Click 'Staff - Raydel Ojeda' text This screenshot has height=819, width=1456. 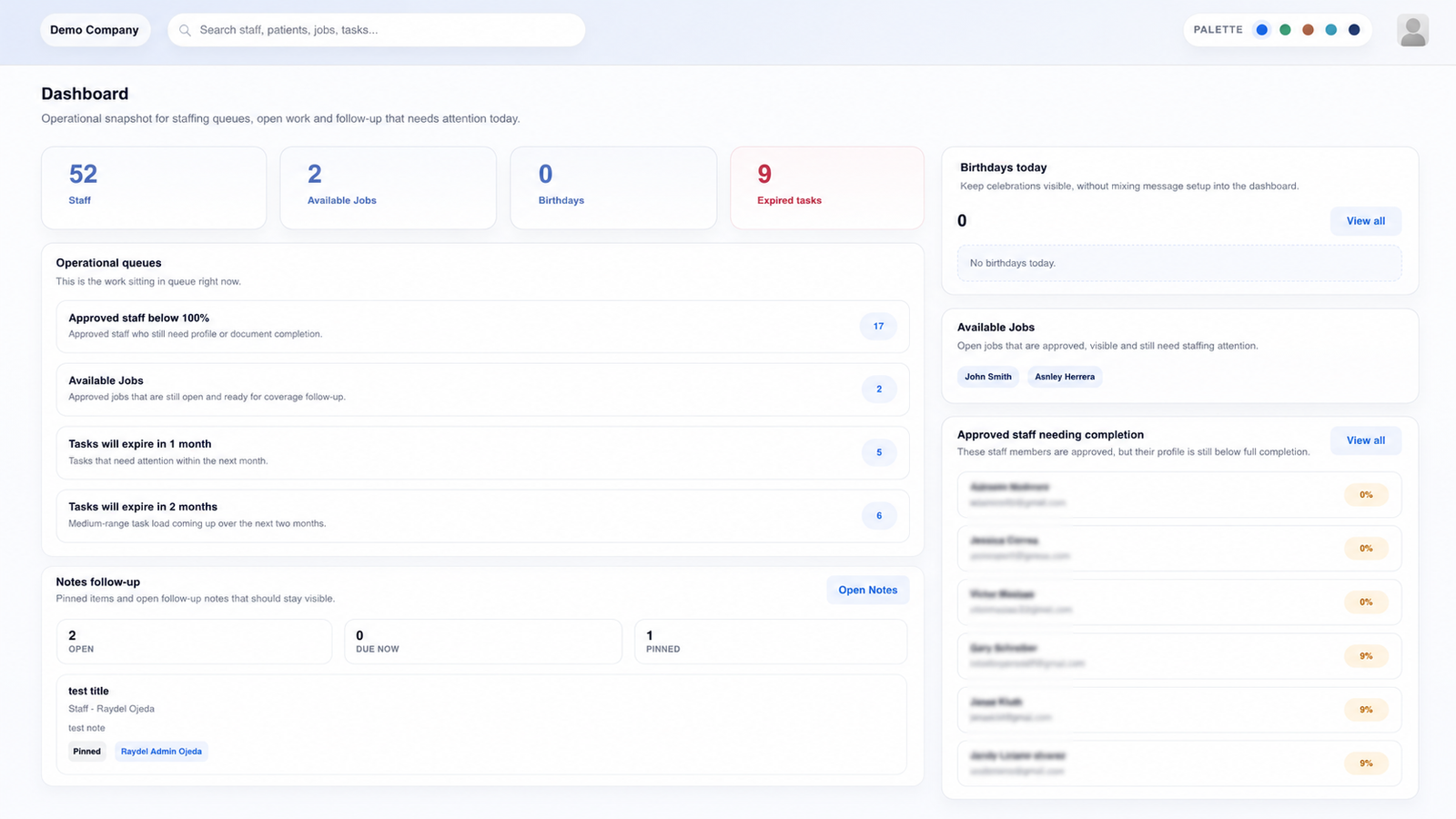112,709
